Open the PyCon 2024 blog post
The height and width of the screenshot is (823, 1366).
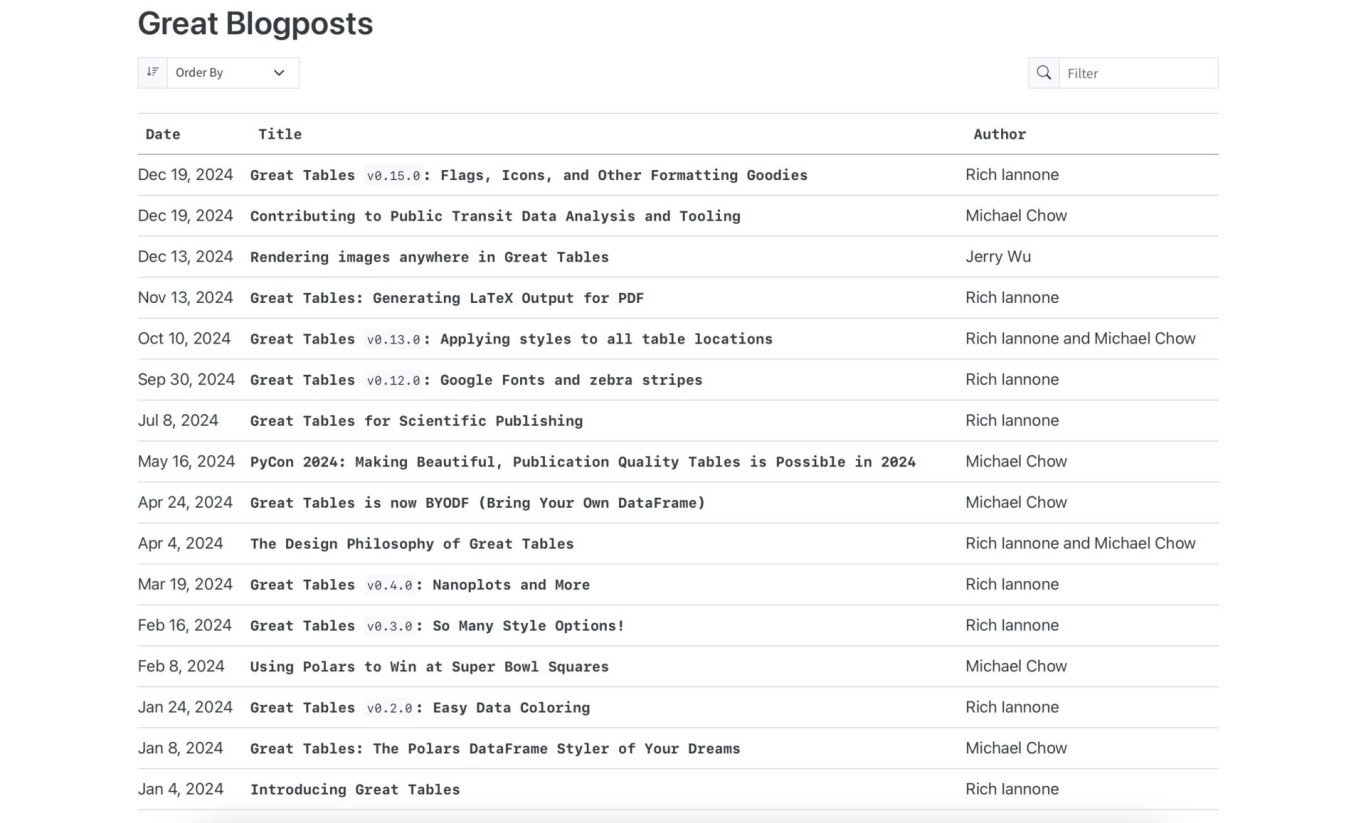pos(583,462)
